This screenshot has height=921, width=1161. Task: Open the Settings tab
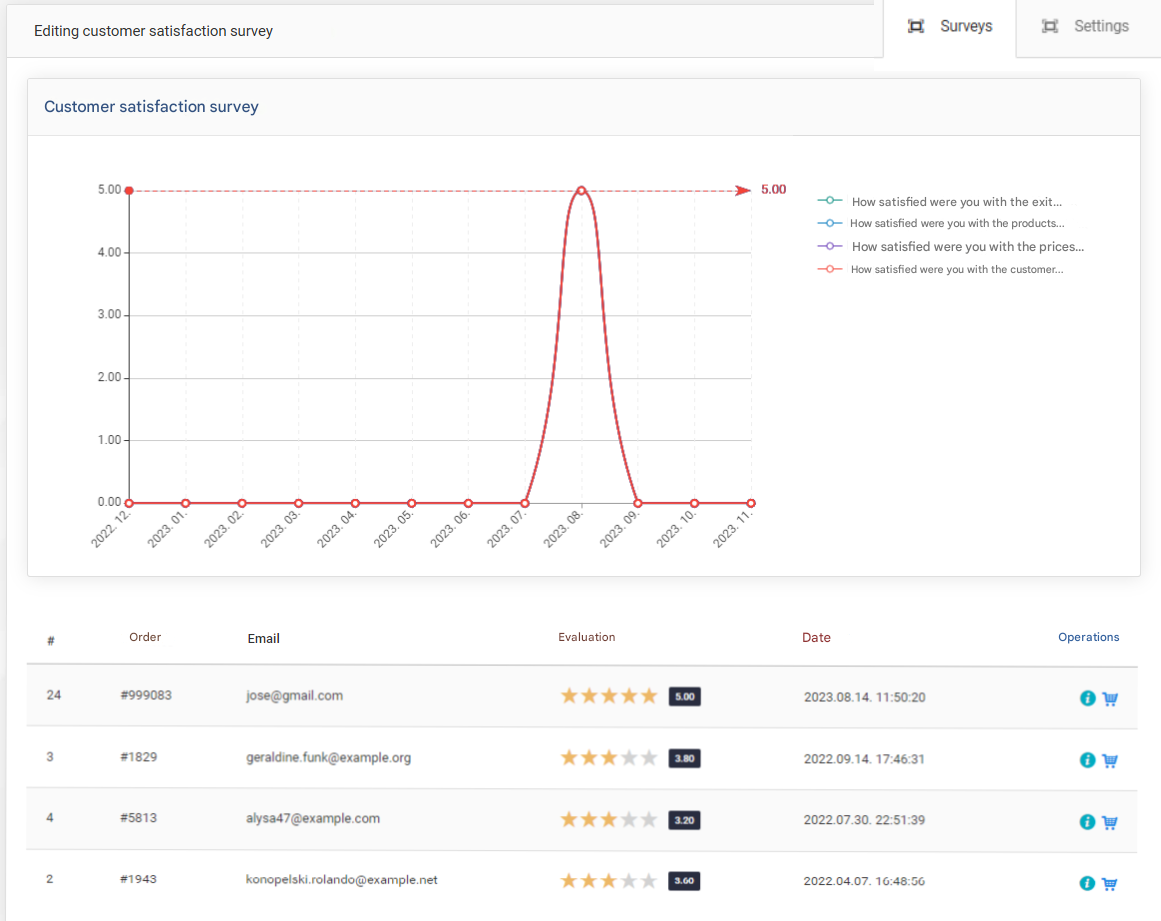tap(1086, 27)
